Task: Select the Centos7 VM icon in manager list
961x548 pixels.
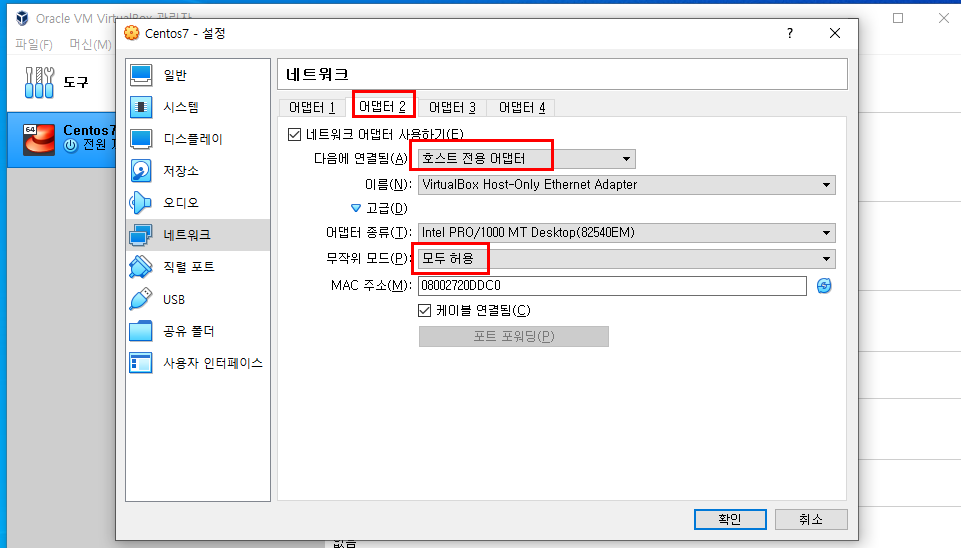Action: 39,139
